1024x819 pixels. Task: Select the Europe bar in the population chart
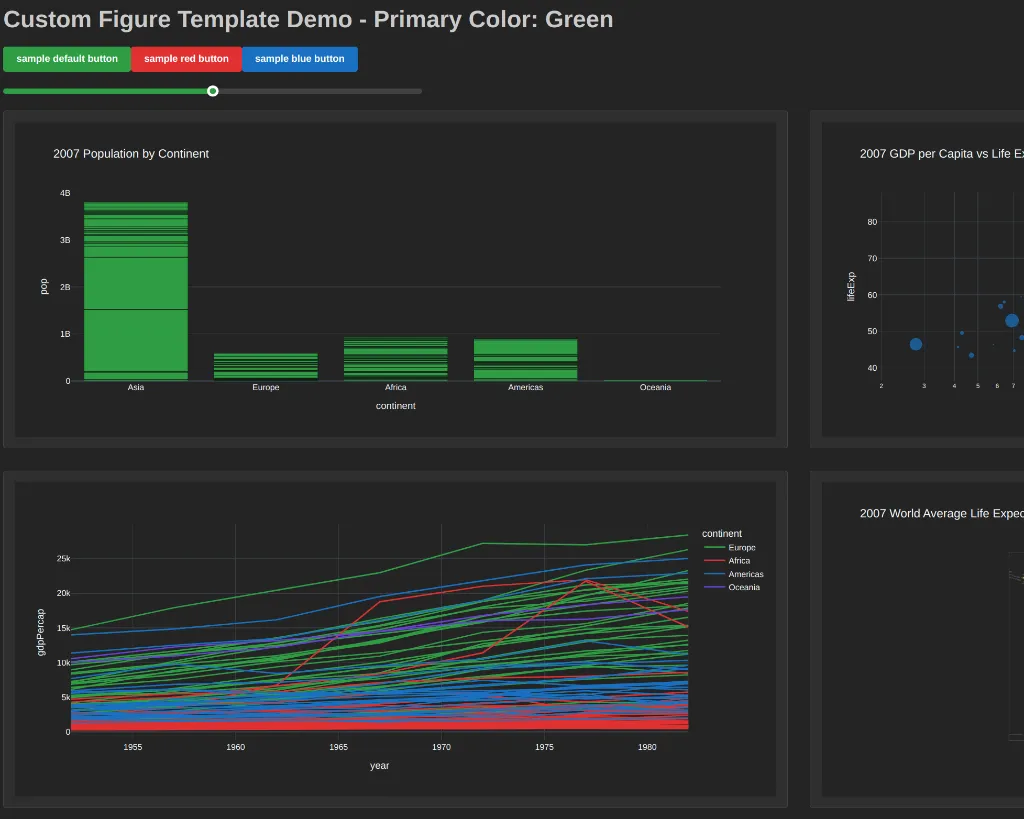266,367
